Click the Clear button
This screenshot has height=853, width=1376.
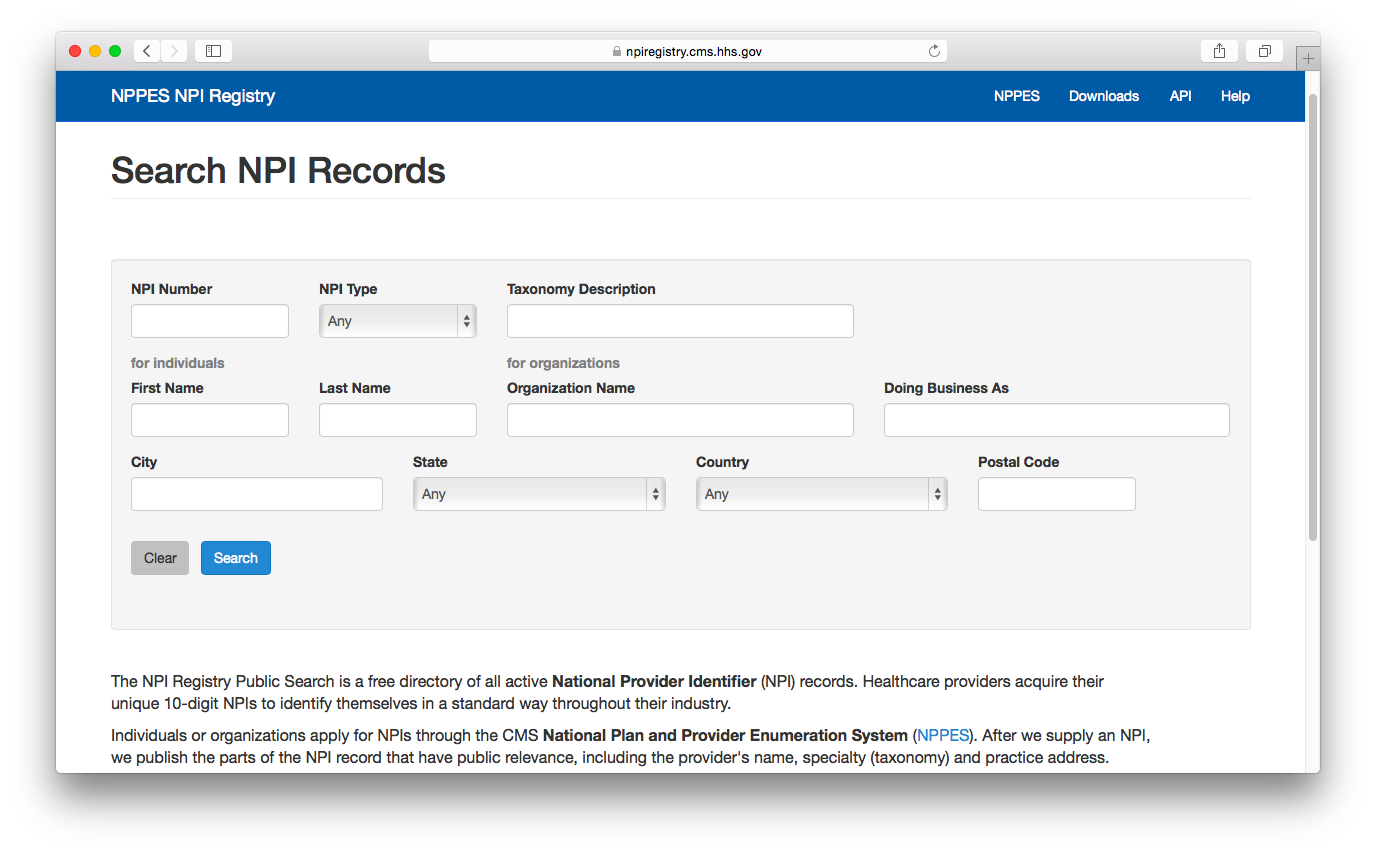(159, 557)
